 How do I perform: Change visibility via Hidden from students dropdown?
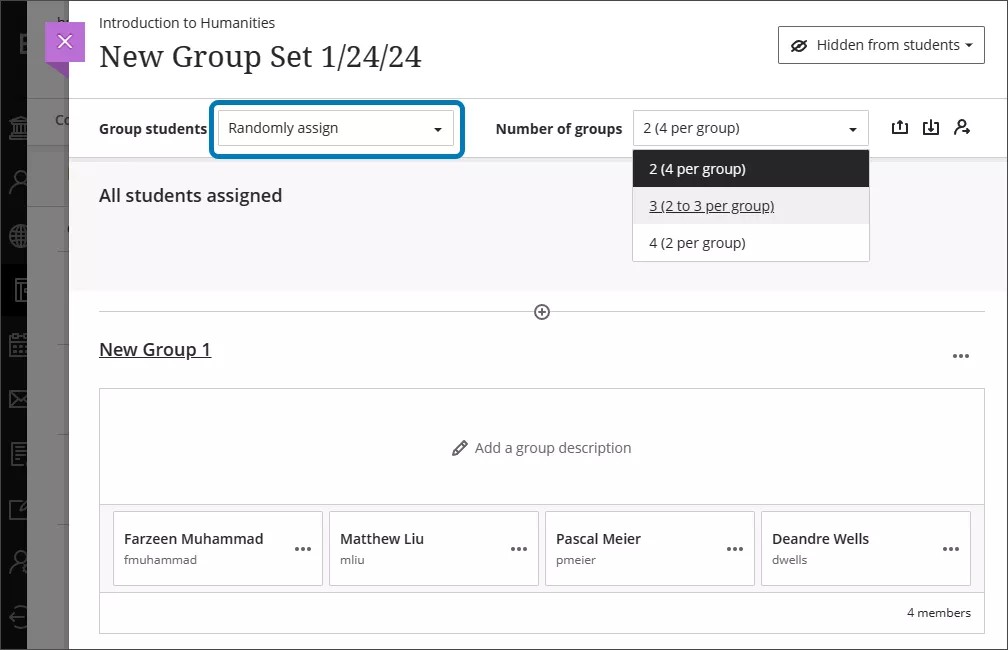[880, 44]
